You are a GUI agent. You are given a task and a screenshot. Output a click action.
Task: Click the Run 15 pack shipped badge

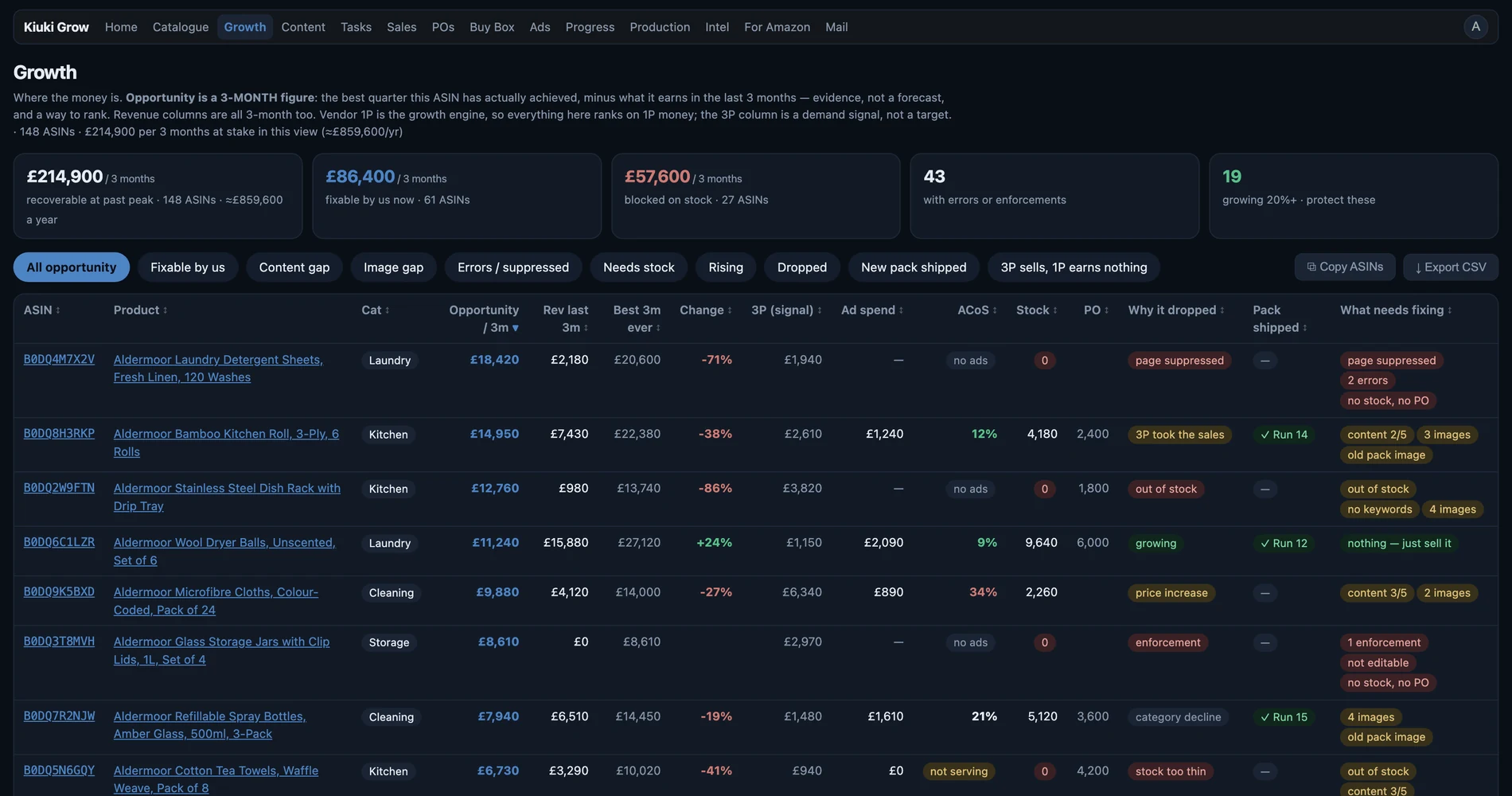(1284, 717)
